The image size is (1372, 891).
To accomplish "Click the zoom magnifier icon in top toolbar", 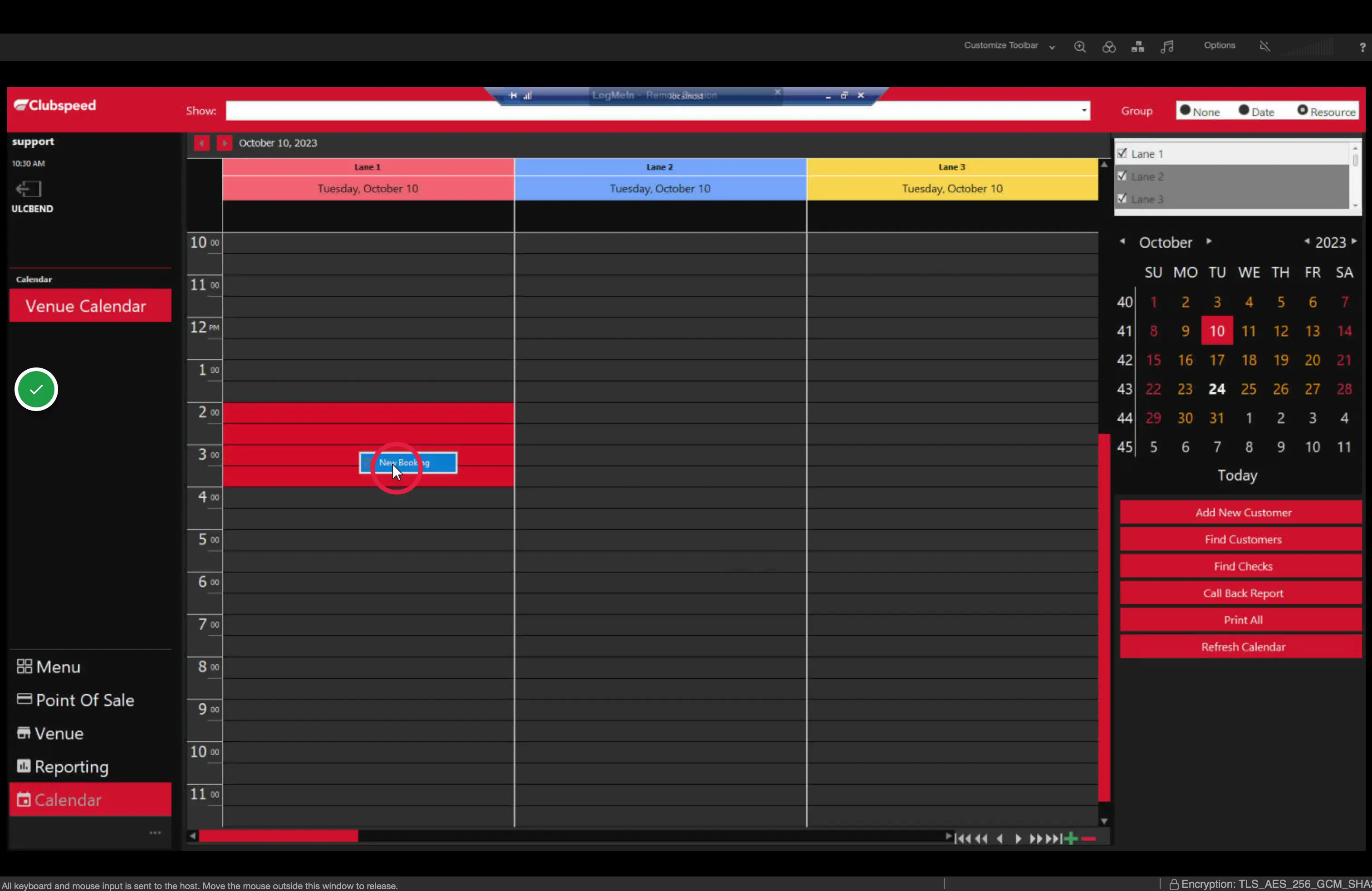I will 1080,47.
